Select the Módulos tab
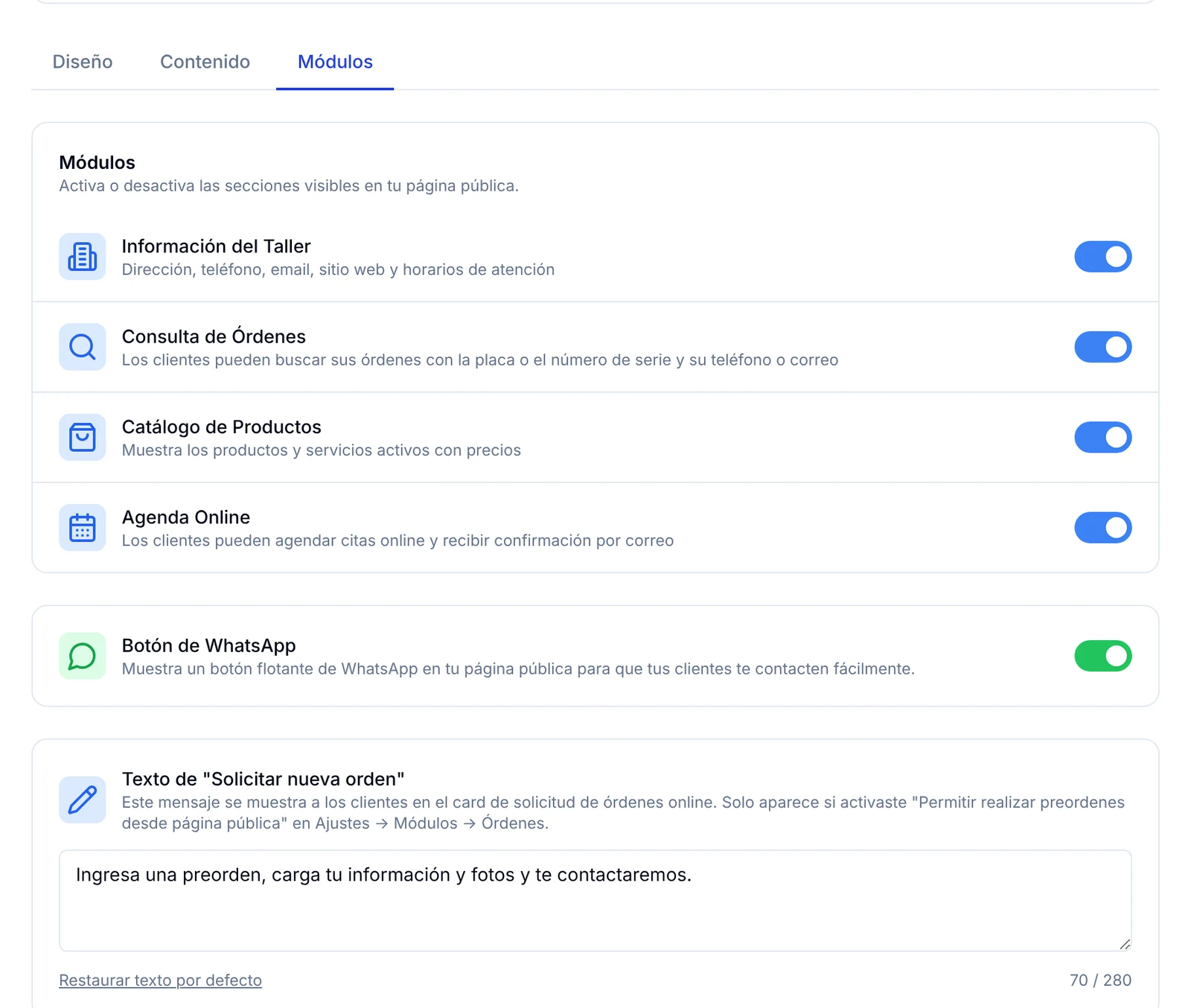The image size is (1191, 1008). click(335, 62)
